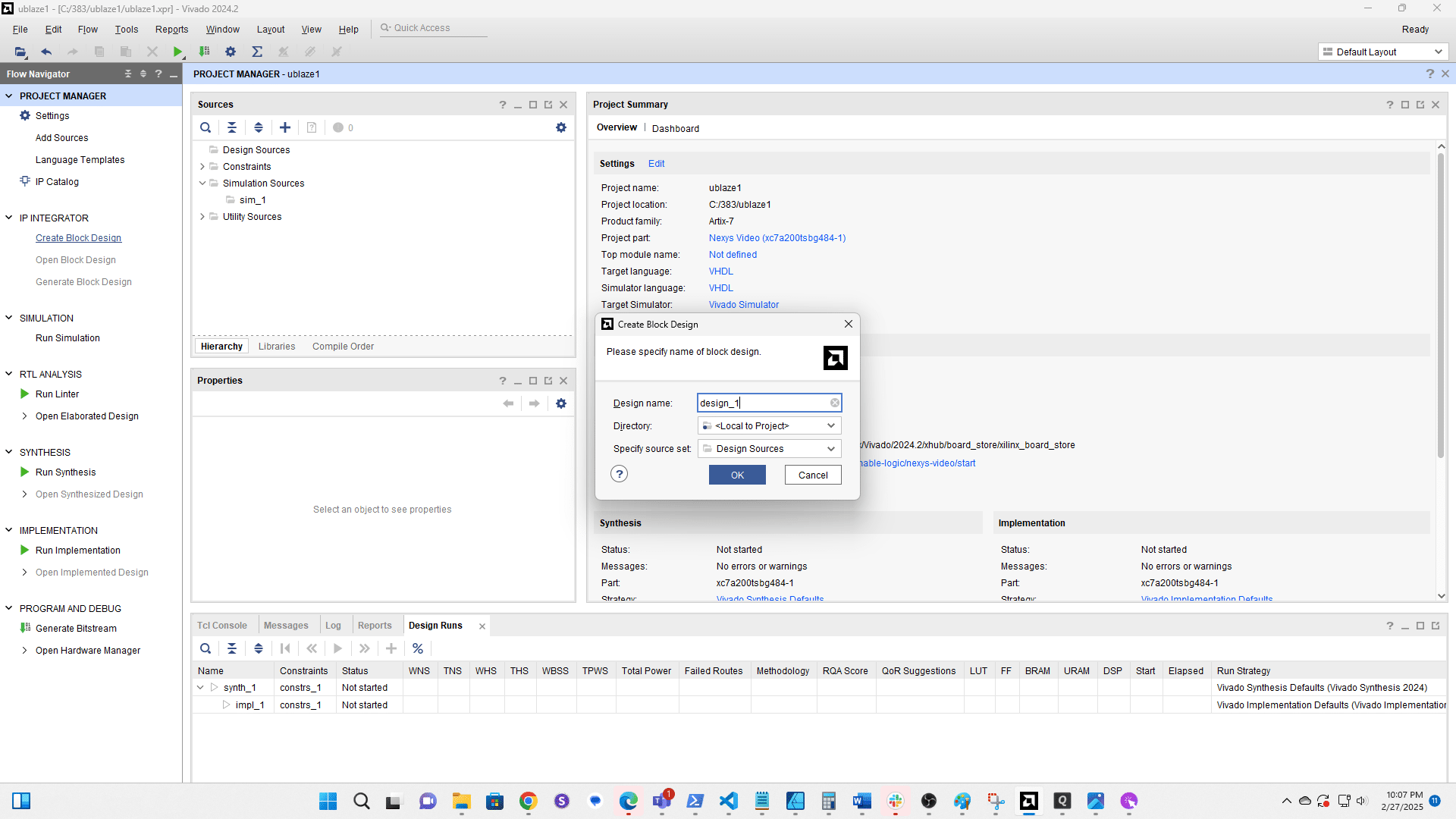The image size is (1456, 819).
Task: Collapse the synth_1 design run row
Action: click(200, 688)
